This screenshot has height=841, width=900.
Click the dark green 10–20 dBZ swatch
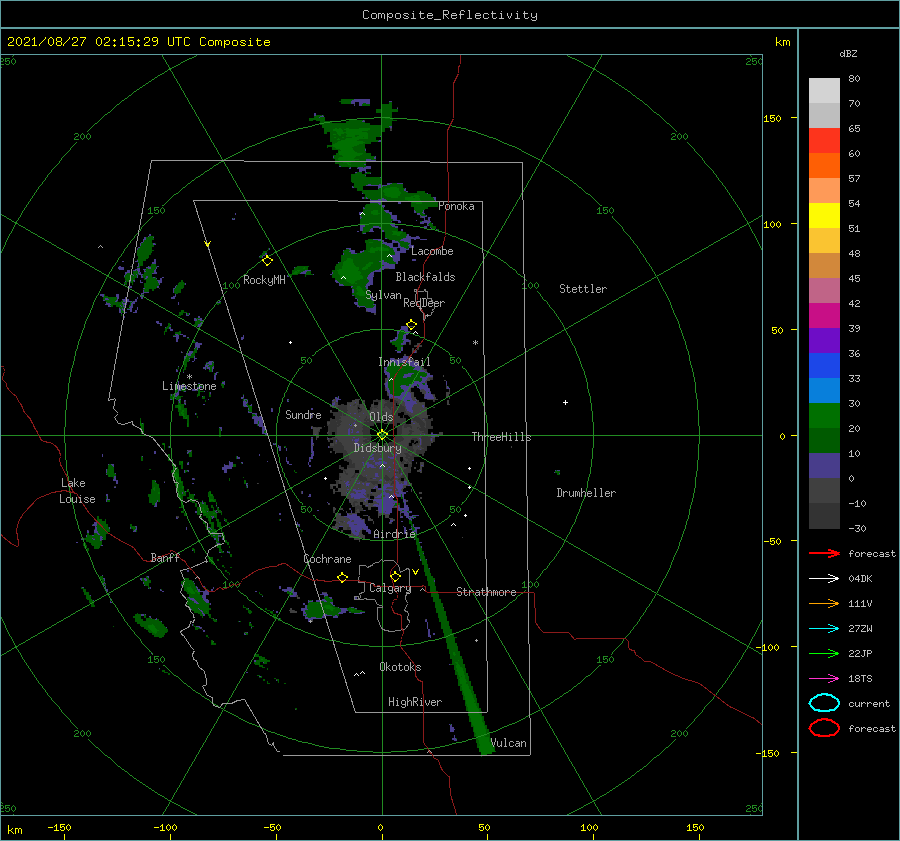point(824,440)
